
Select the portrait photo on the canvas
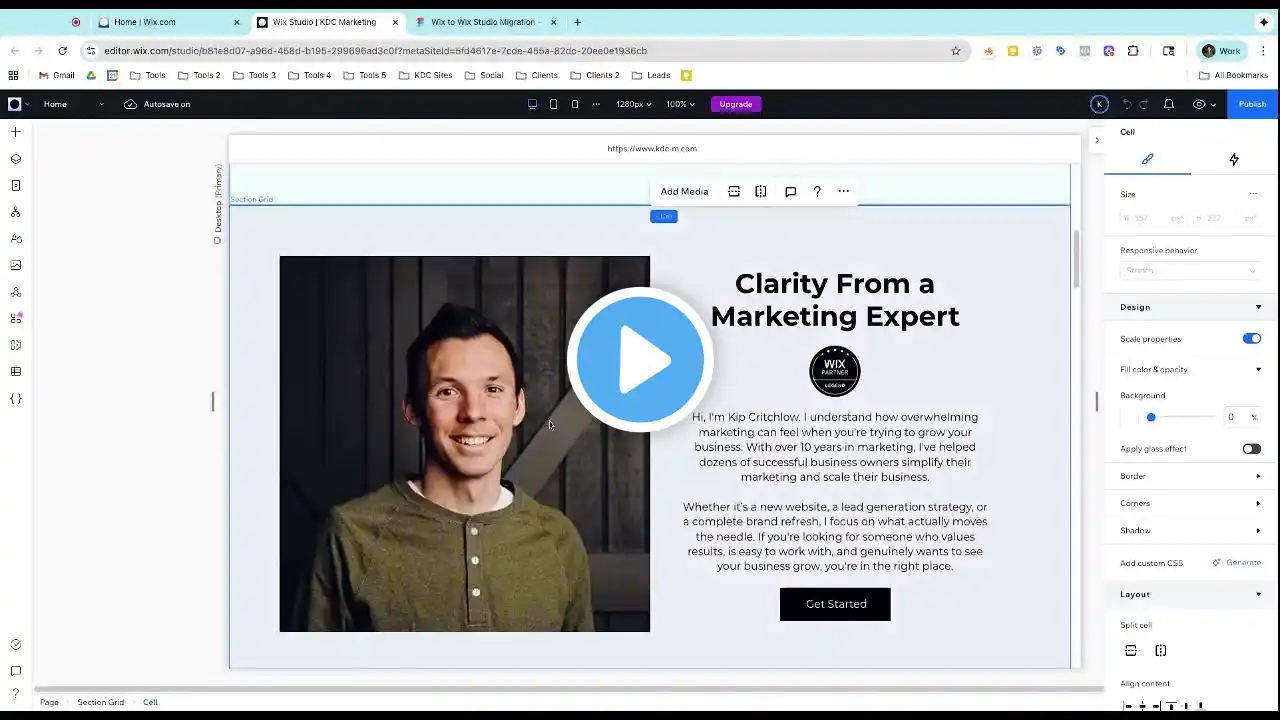464,444
